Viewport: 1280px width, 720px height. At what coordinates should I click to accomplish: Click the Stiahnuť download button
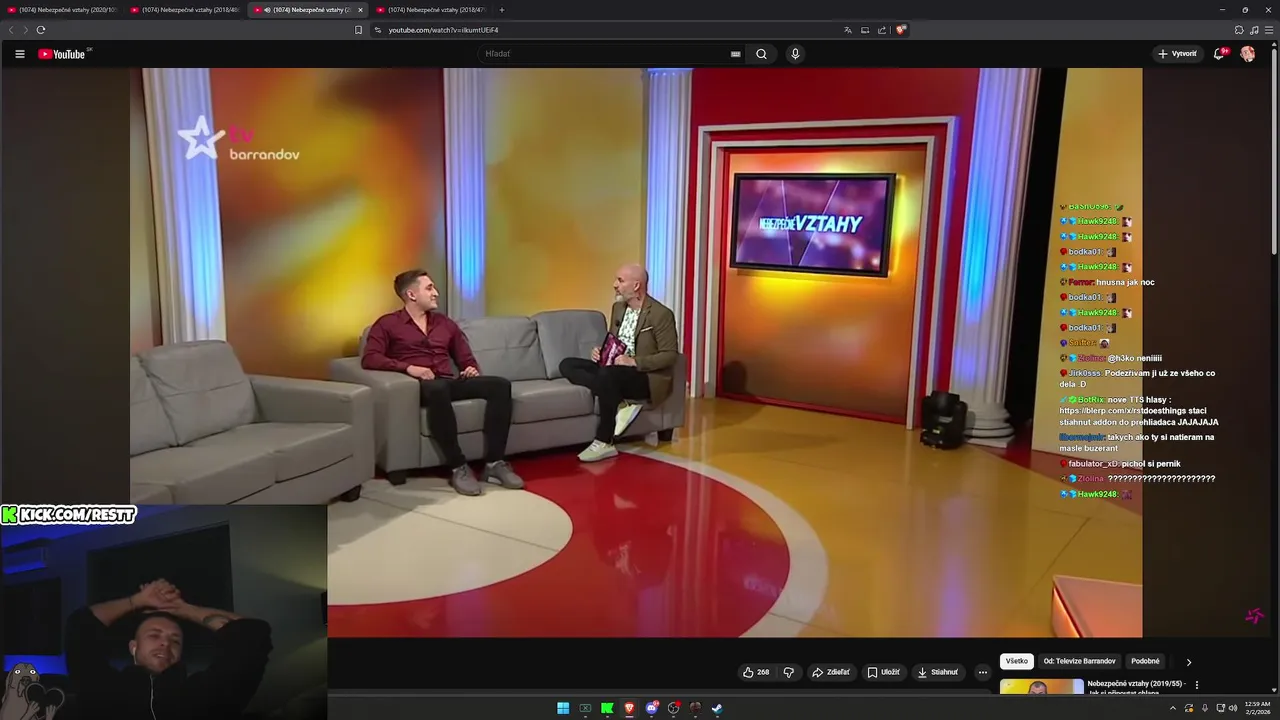pos(938,672)
